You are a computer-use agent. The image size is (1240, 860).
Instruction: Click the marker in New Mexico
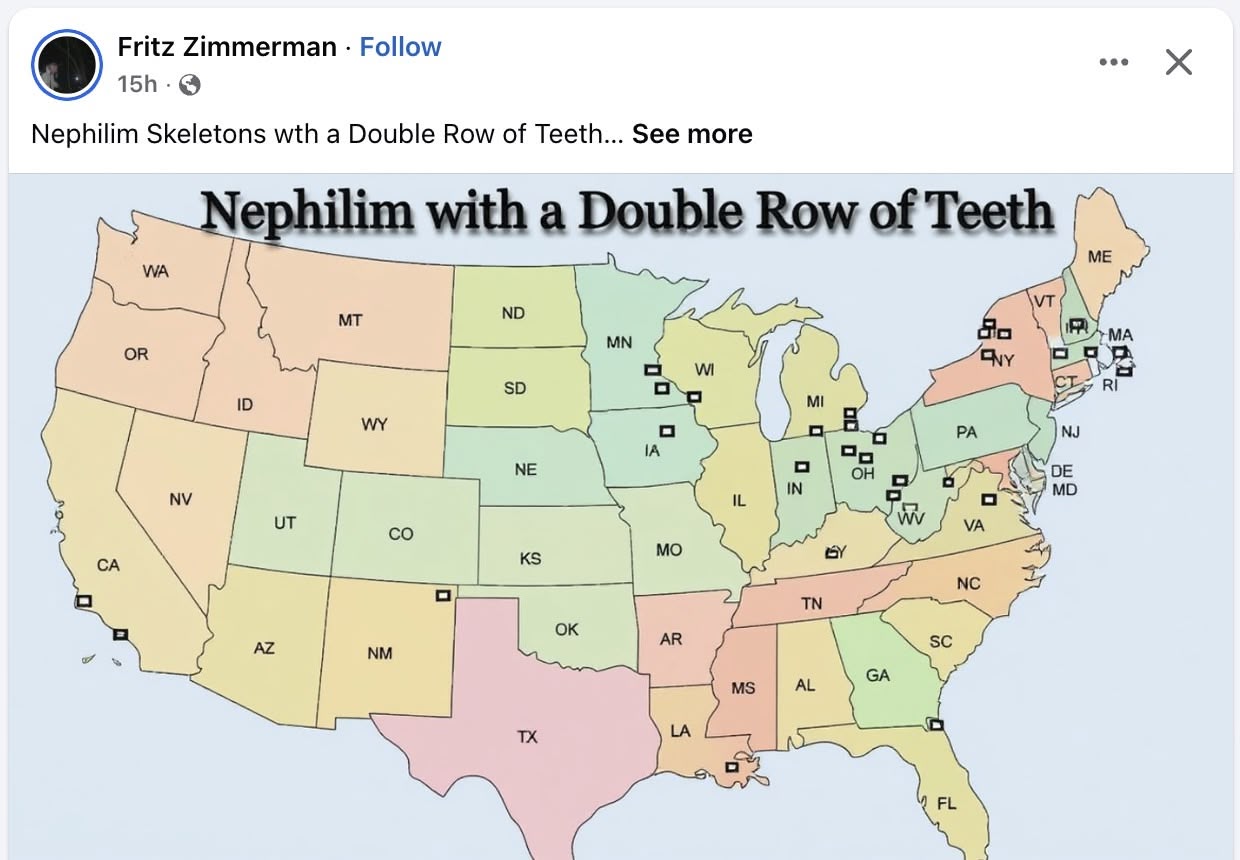[x=443, y=595]
